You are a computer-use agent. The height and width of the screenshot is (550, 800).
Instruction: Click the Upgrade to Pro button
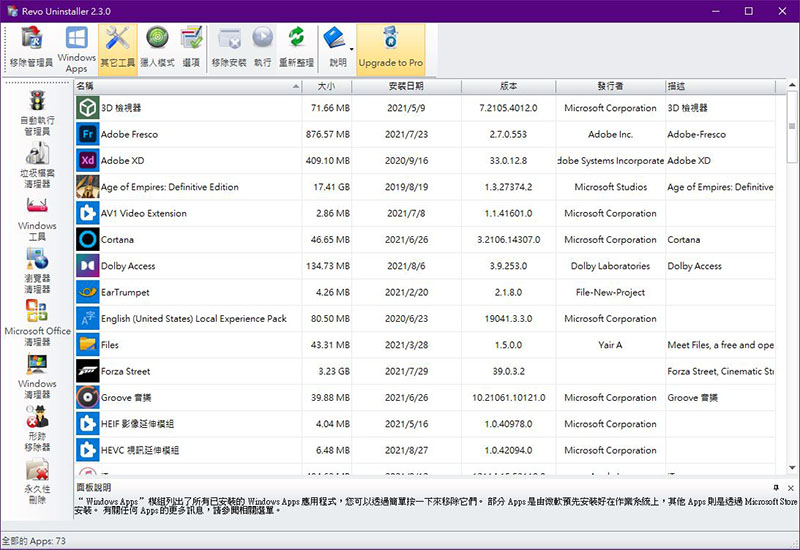(x=391, y=48)
